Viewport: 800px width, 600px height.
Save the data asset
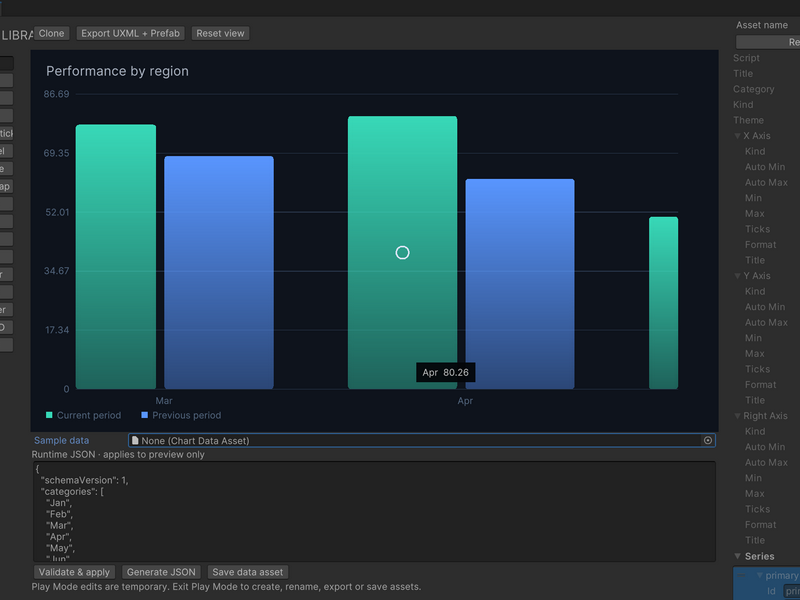pyautogui.click(x=247, y=572)
